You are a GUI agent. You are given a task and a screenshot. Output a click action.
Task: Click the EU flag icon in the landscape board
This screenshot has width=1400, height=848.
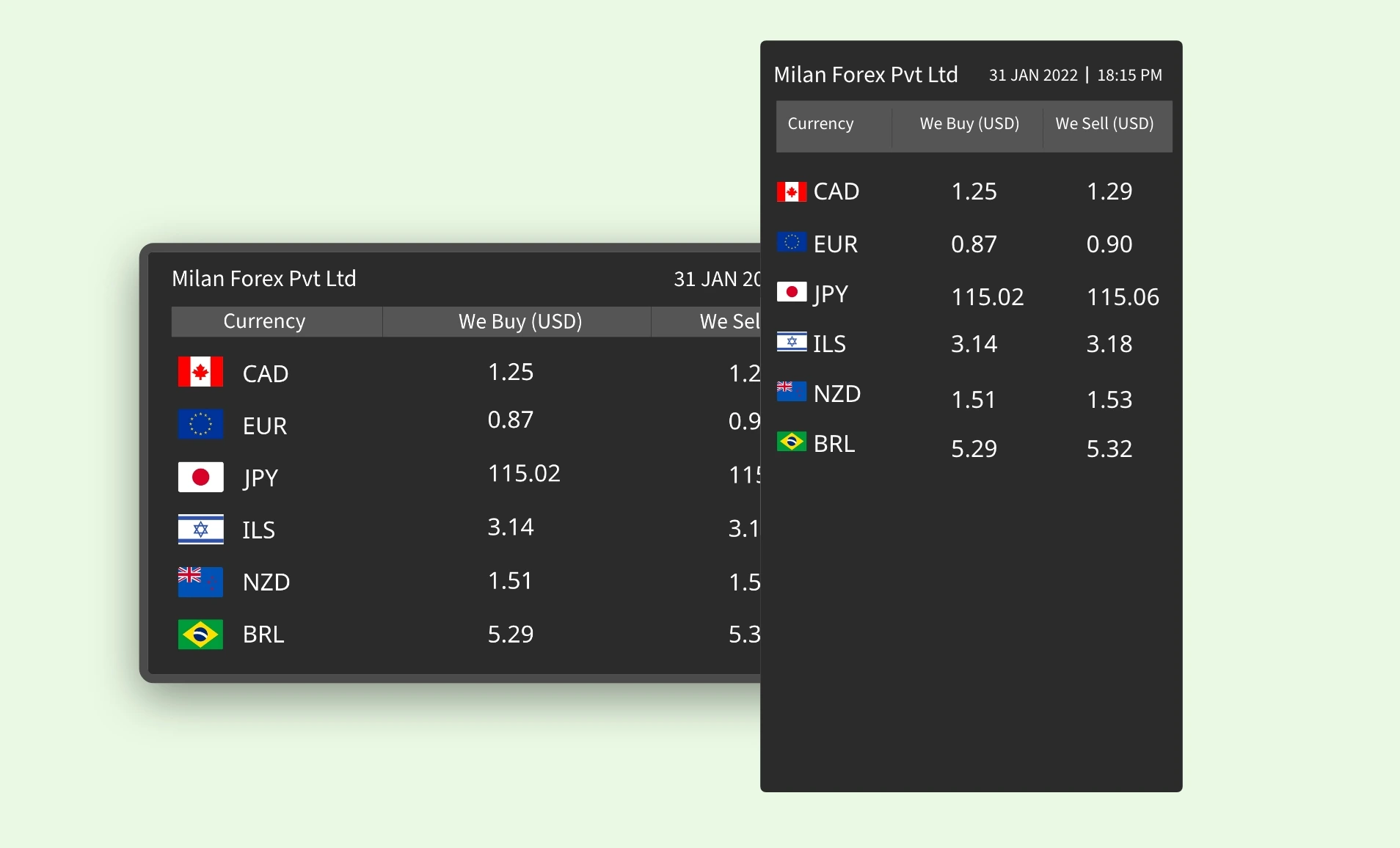click(200, 424)
